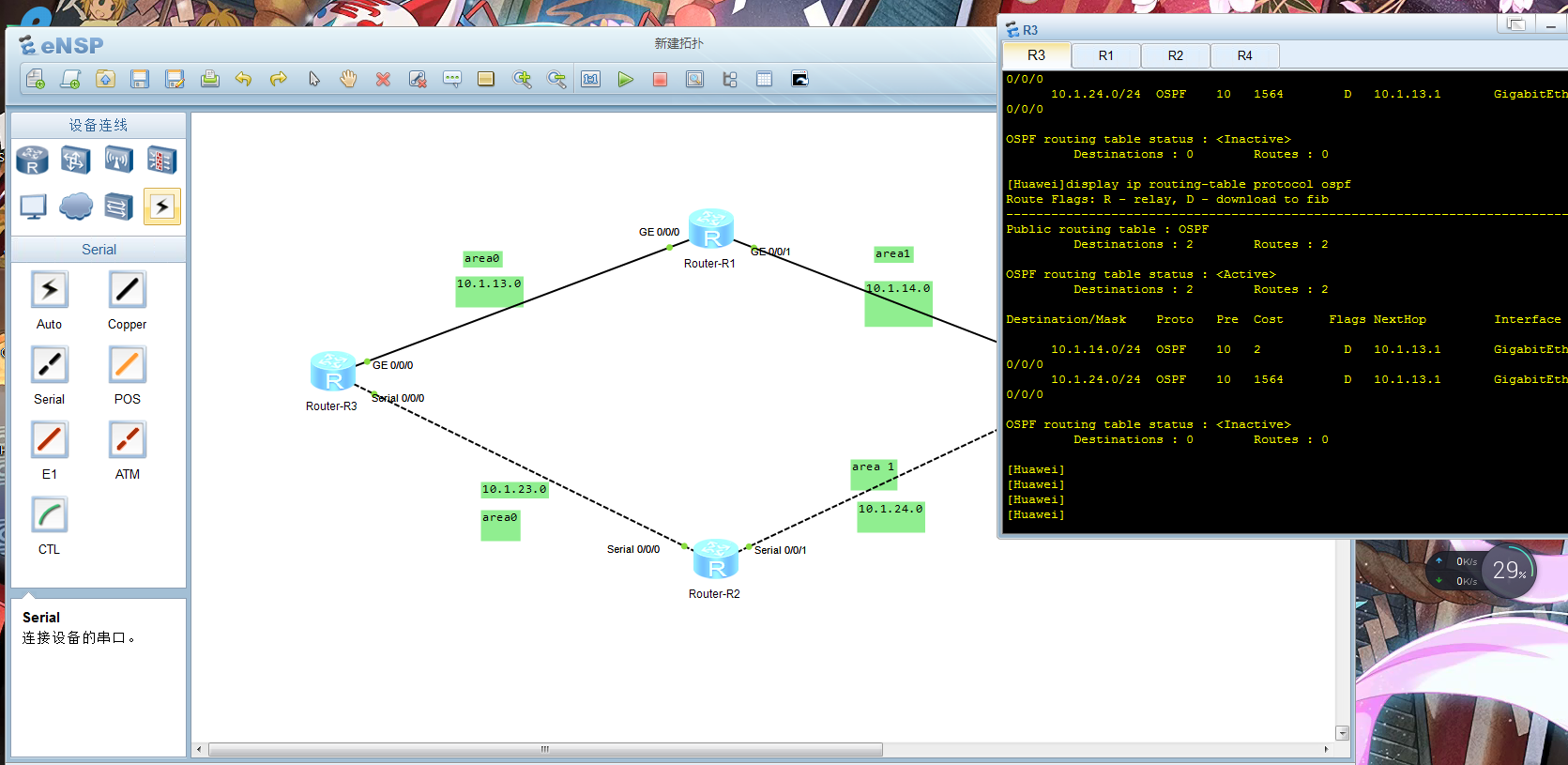Add a text note to canvas
Viewport: 1568px width, 765px height.
452,79
